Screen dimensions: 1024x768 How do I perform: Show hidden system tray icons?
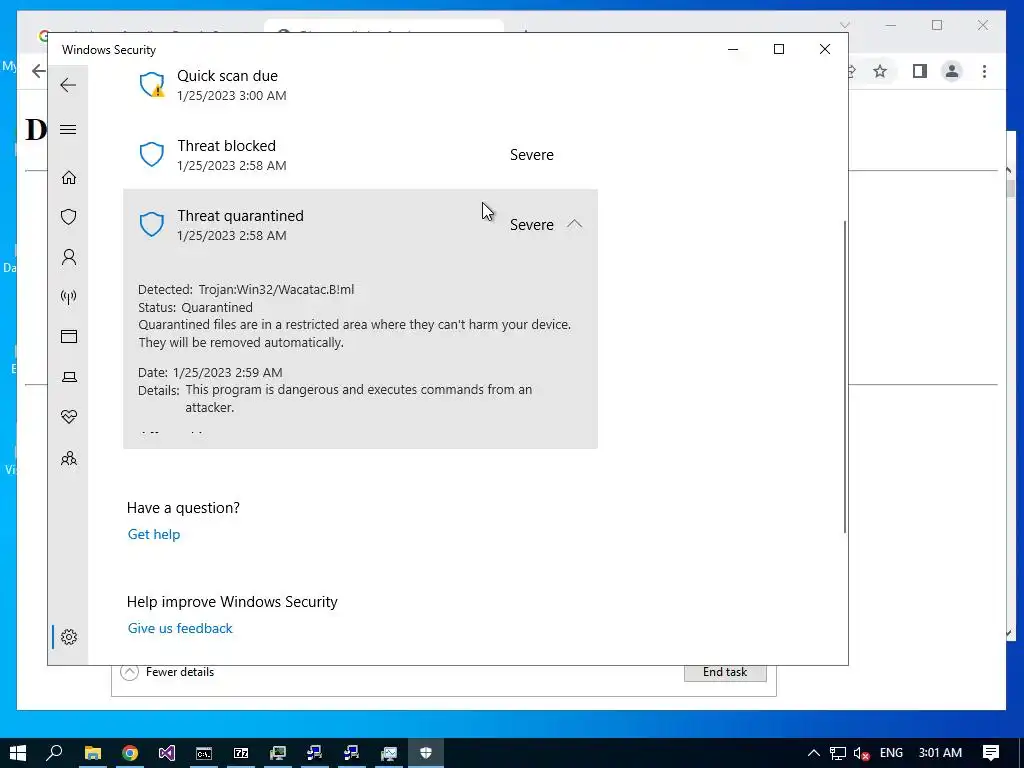814,753
